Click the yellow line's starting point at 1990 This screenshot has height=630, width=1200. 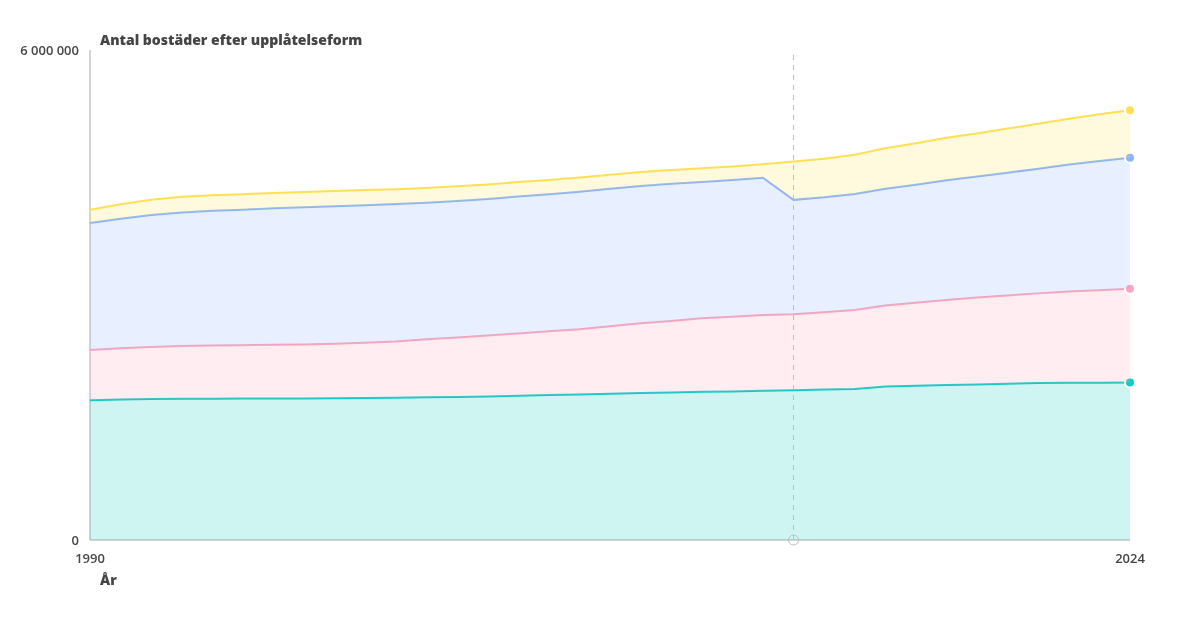coord(91,210)
